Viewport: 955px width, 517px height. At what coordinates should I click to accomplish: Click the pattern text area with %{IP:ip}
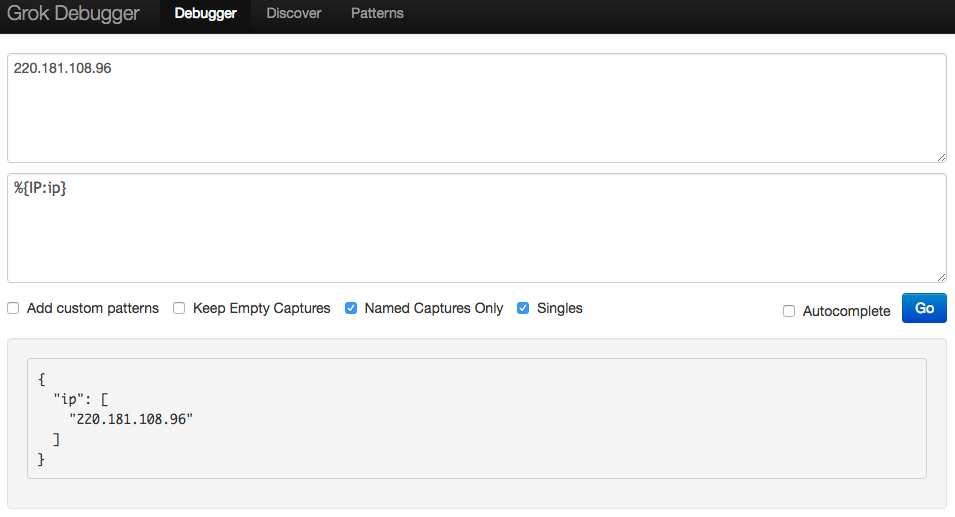(x=477, y=228)
